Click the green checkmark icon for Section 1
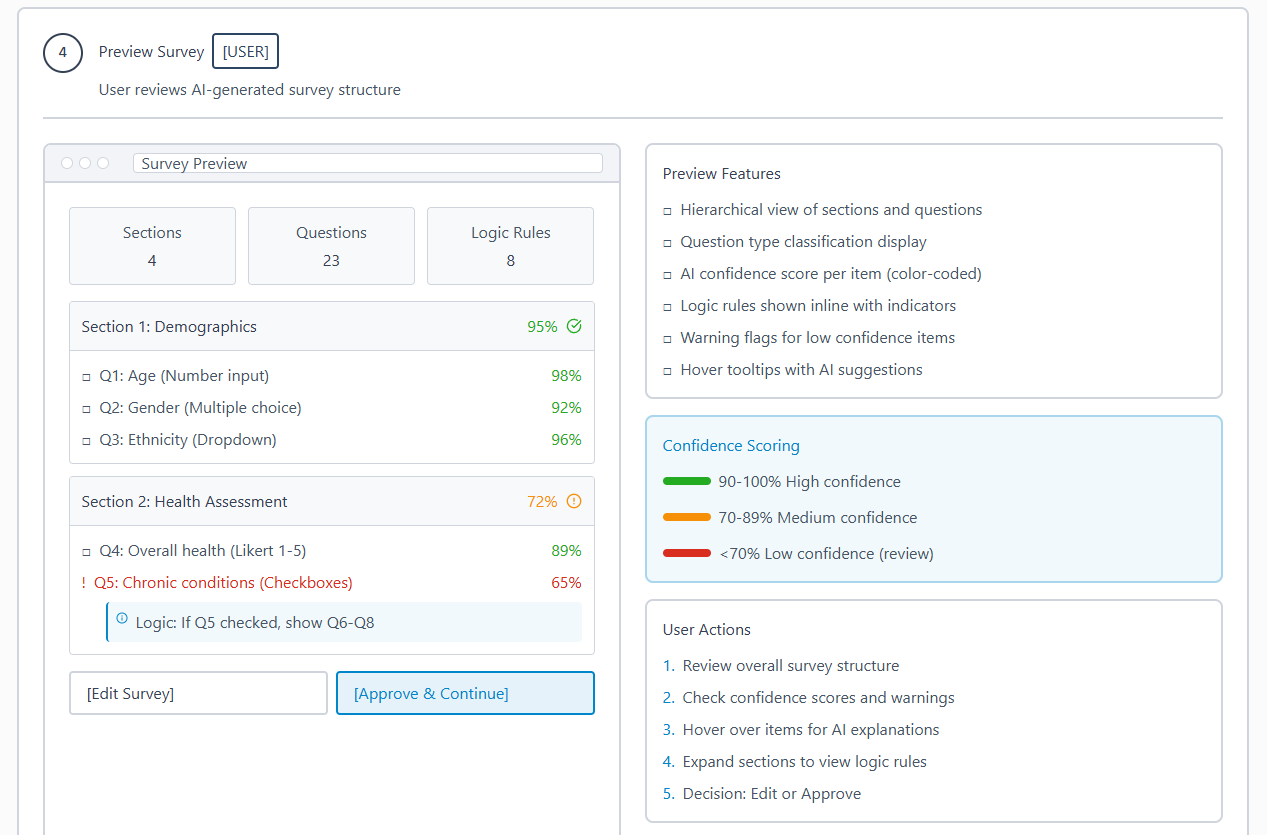The width and height of the screenshot is (1267, 835). tap(574, 326)
